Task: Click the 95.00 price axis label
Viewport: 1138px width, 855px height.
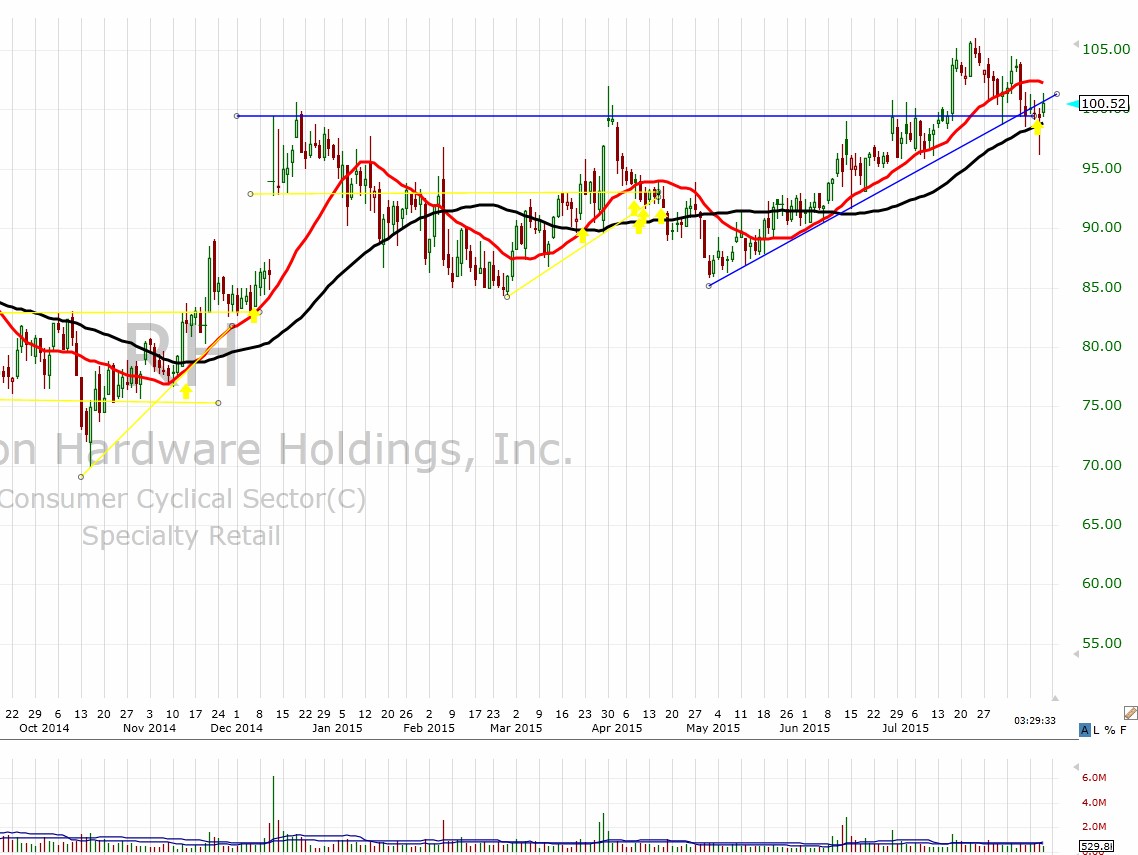Action: (1102, 168)
